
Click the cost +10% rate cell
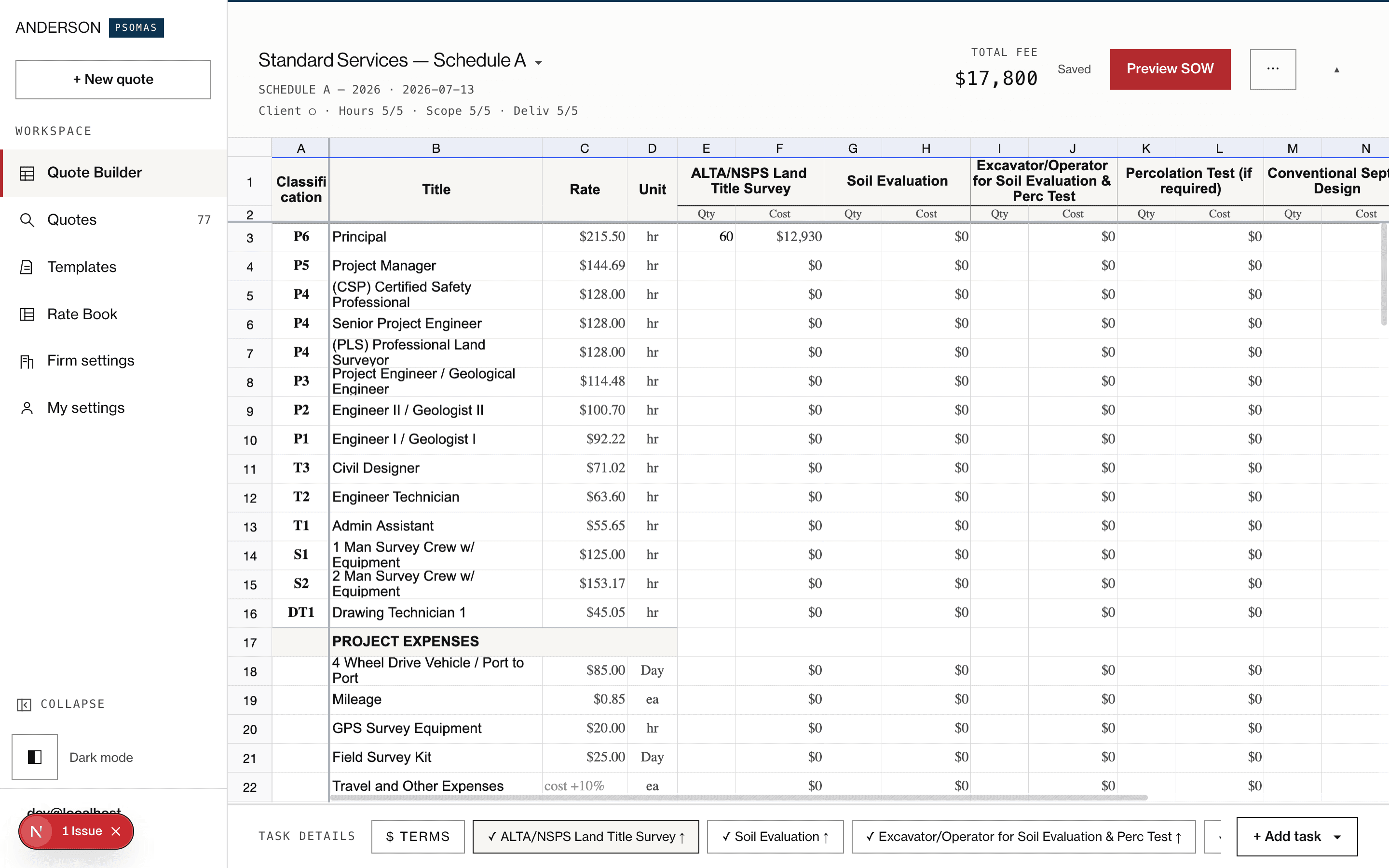pos(585,786)
